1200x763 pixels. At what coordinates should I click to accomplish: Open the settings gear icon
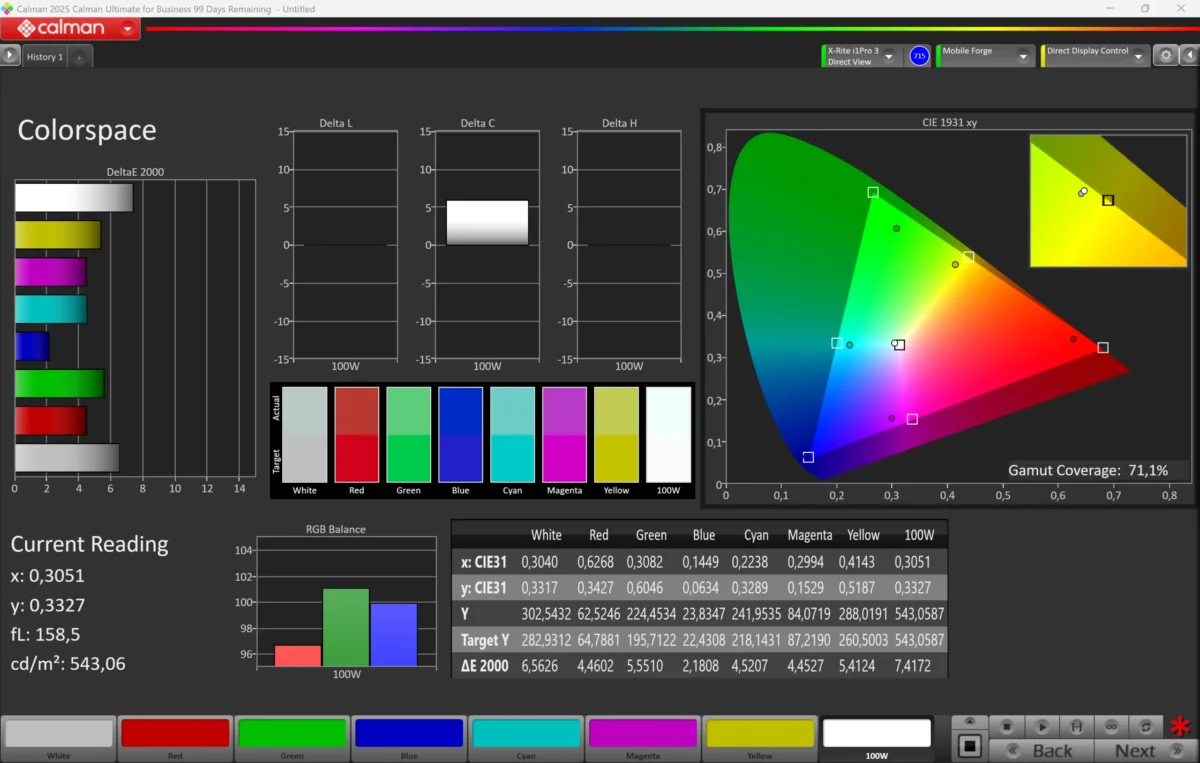(x=1166, y=56)
